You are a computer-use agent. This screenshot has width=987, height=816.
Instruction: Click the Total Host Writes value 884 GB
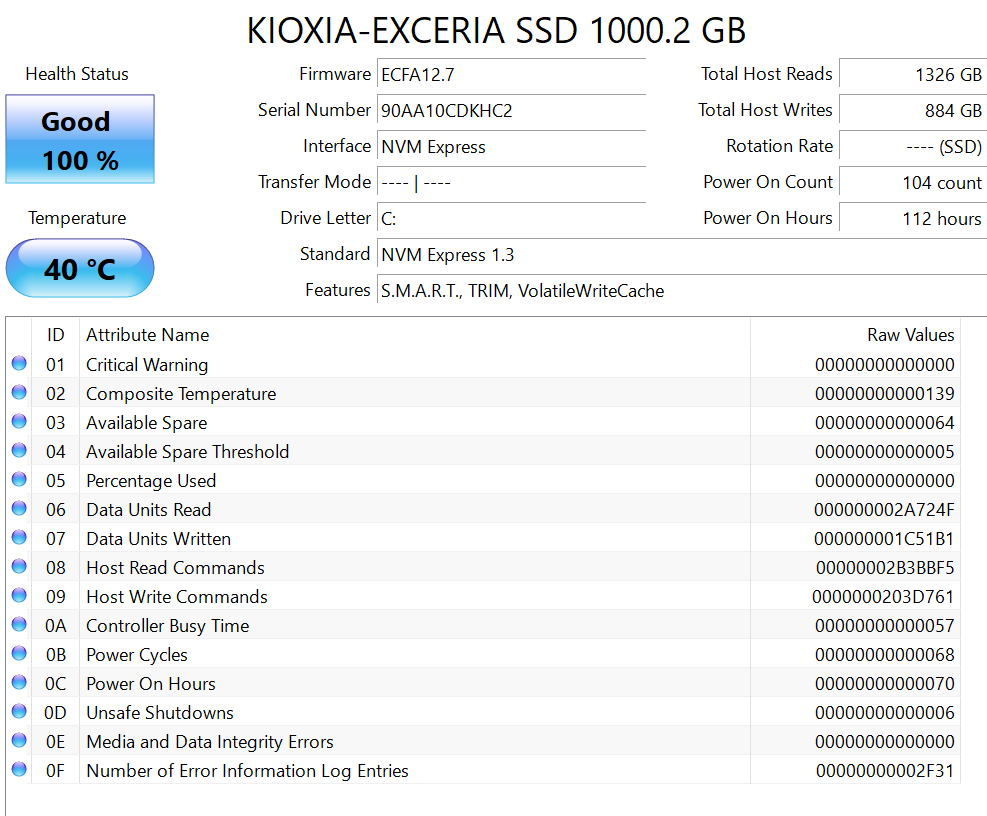(913, 110)
